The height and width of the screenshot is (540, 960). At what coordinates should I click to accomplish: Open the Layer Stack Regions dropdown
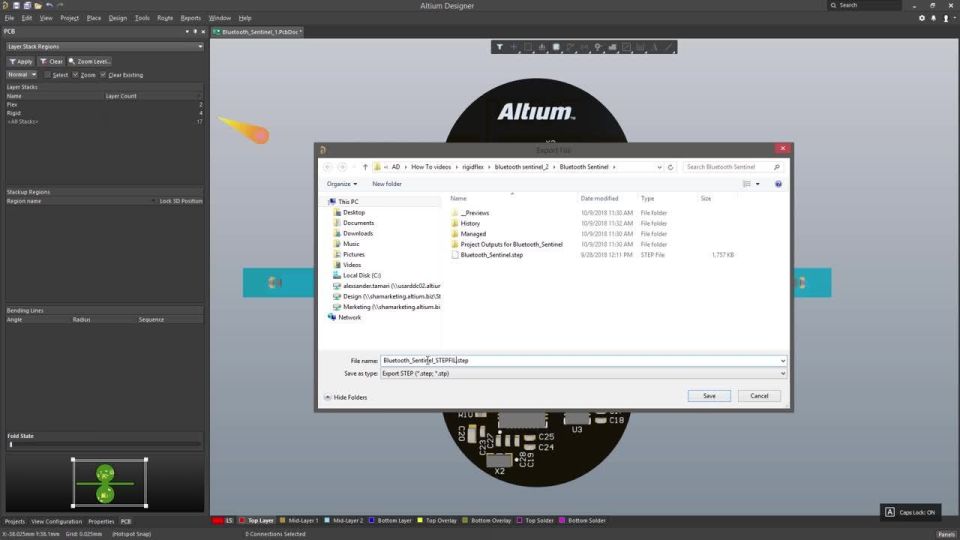pyautogui.click(x=105, y=47)
